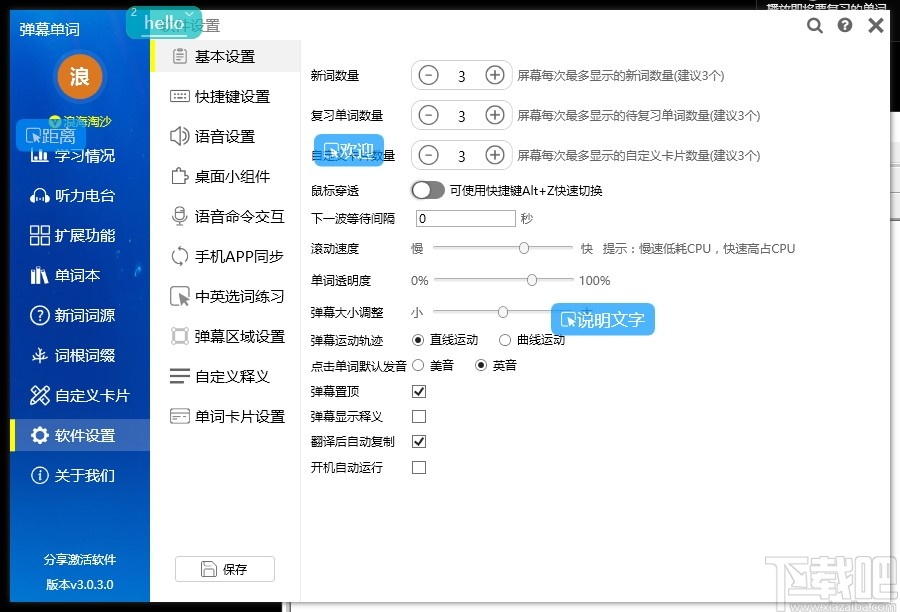Uncheck the 弹幕置顶 checkbox
This screenshot has width=900, height=612.
click(x=417, y=391)
